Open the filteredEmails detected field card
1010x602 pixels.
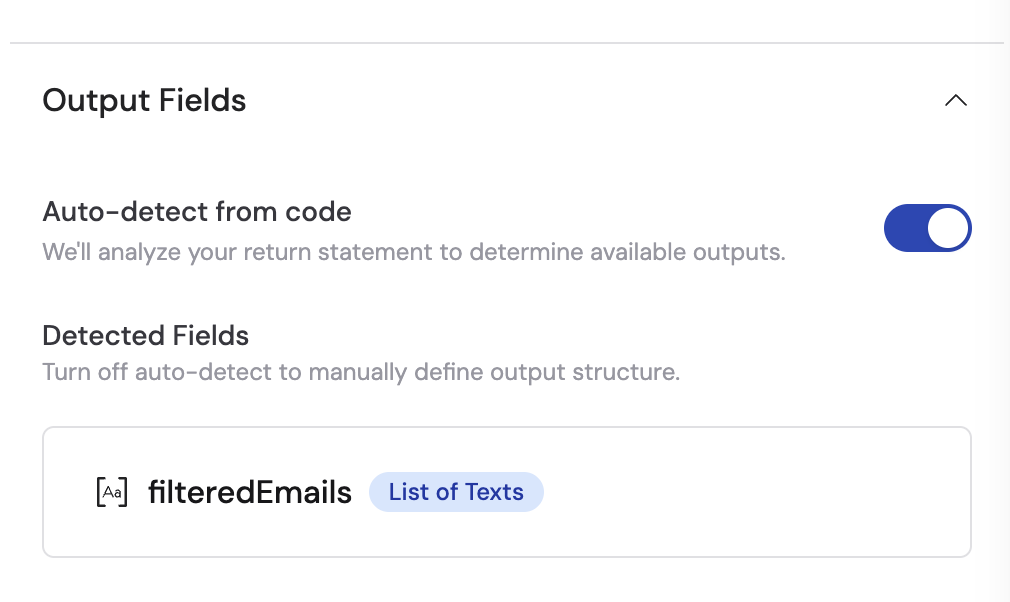pos(506,491)
